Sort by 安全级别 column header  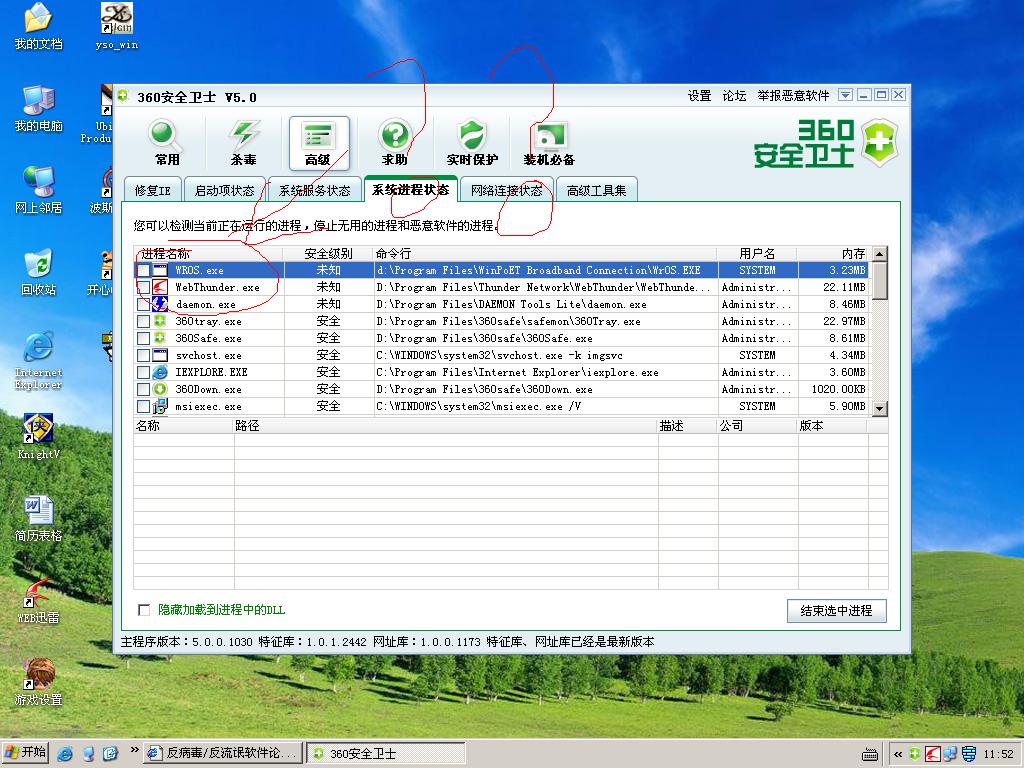(x=328, y=253)
